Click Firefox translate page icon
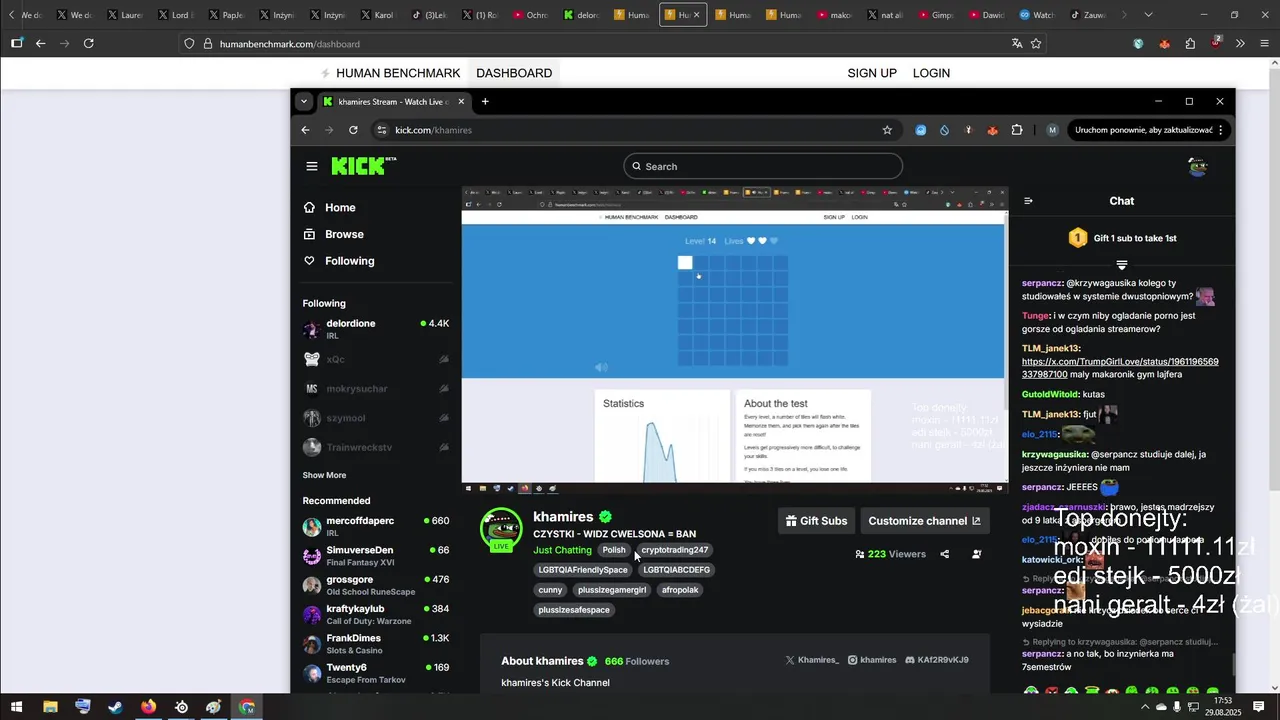The height and width of the screenshot is (720, 1280). point(1017,44)
